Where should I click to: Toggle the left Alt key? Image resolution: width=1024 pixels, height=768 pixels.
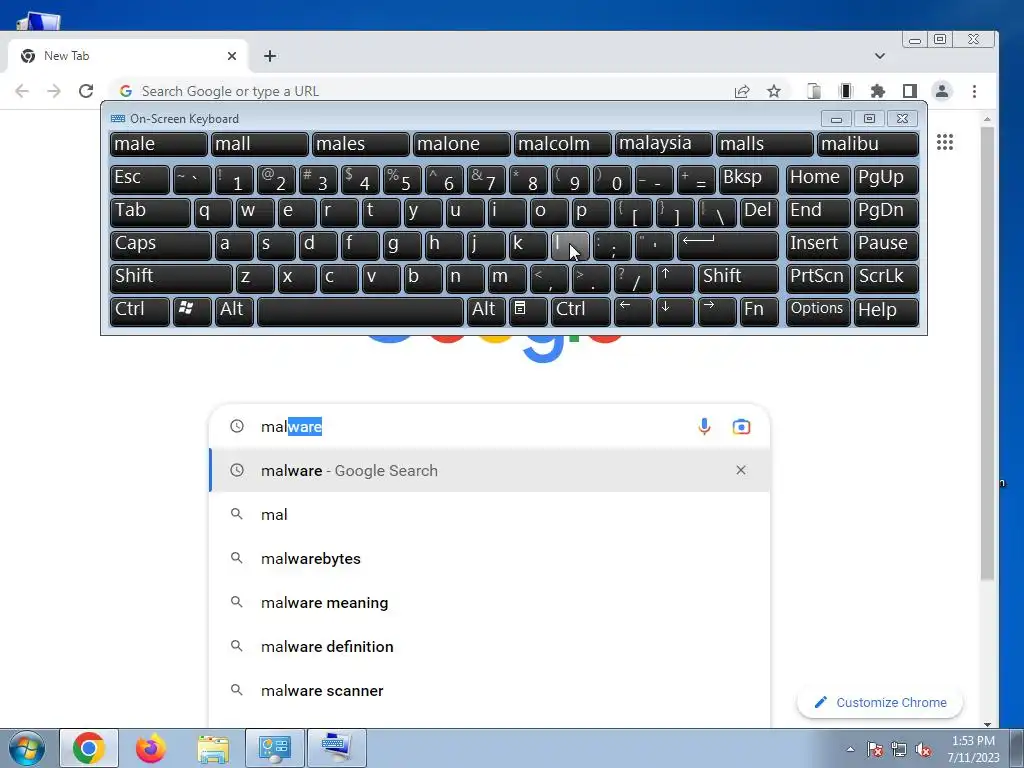coord(234,311)
